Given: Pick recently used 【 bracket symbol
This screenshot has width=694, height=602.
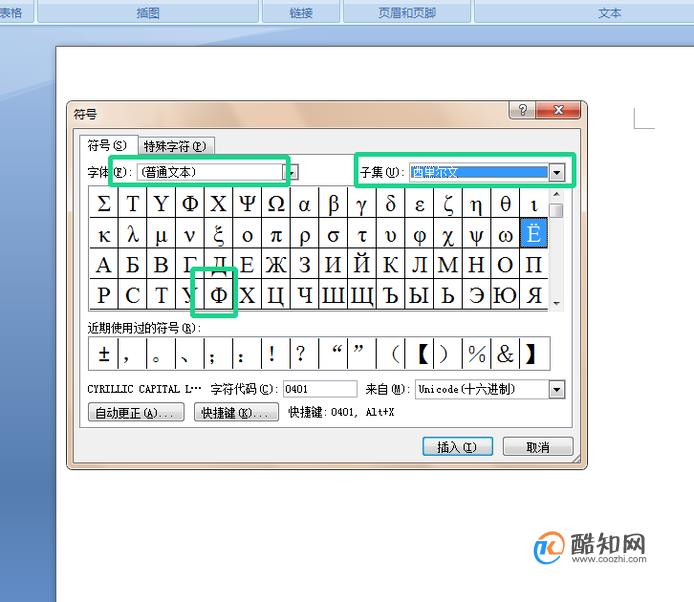Looking at the screenshot, I should tap(419, 353).
